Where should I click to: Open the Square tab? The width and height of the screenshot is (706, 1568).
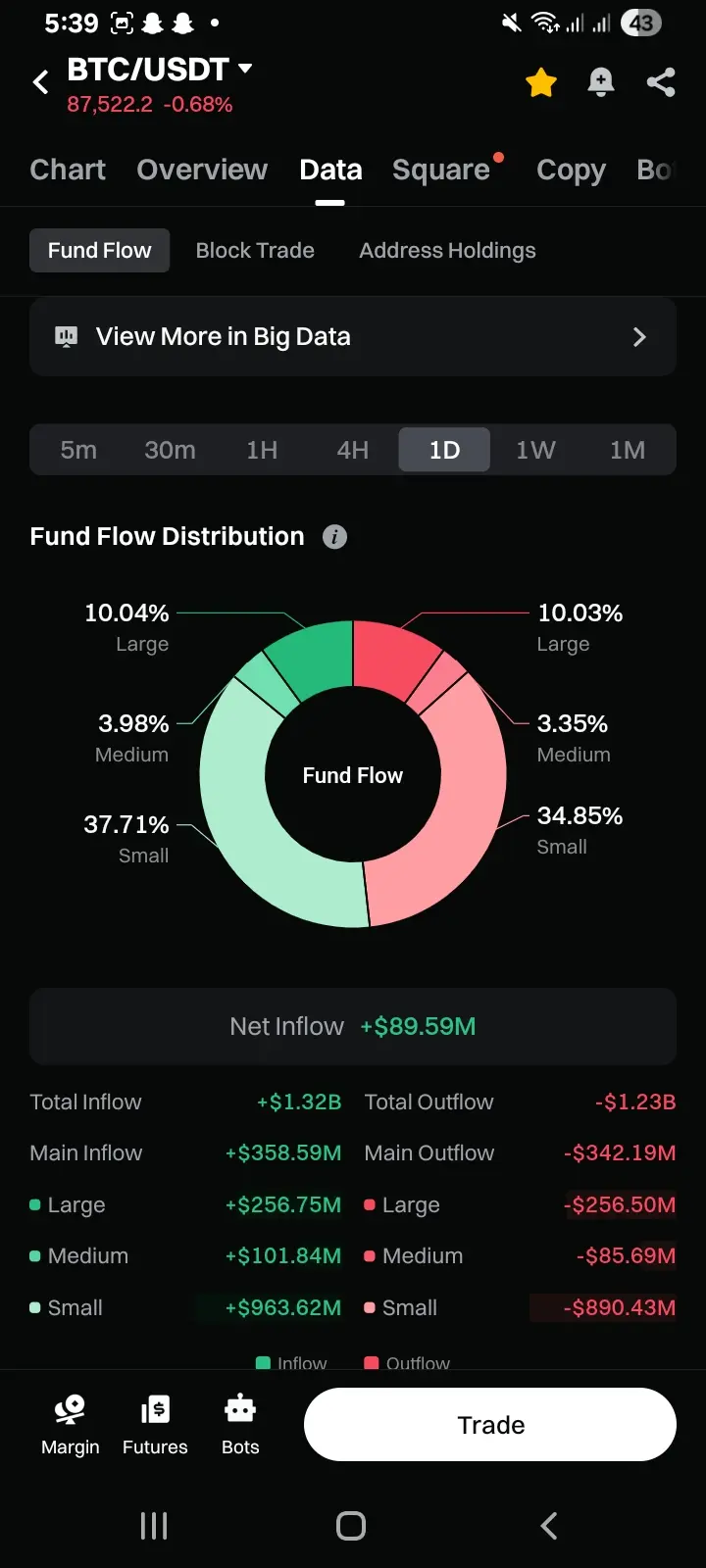tap(441, 170)
